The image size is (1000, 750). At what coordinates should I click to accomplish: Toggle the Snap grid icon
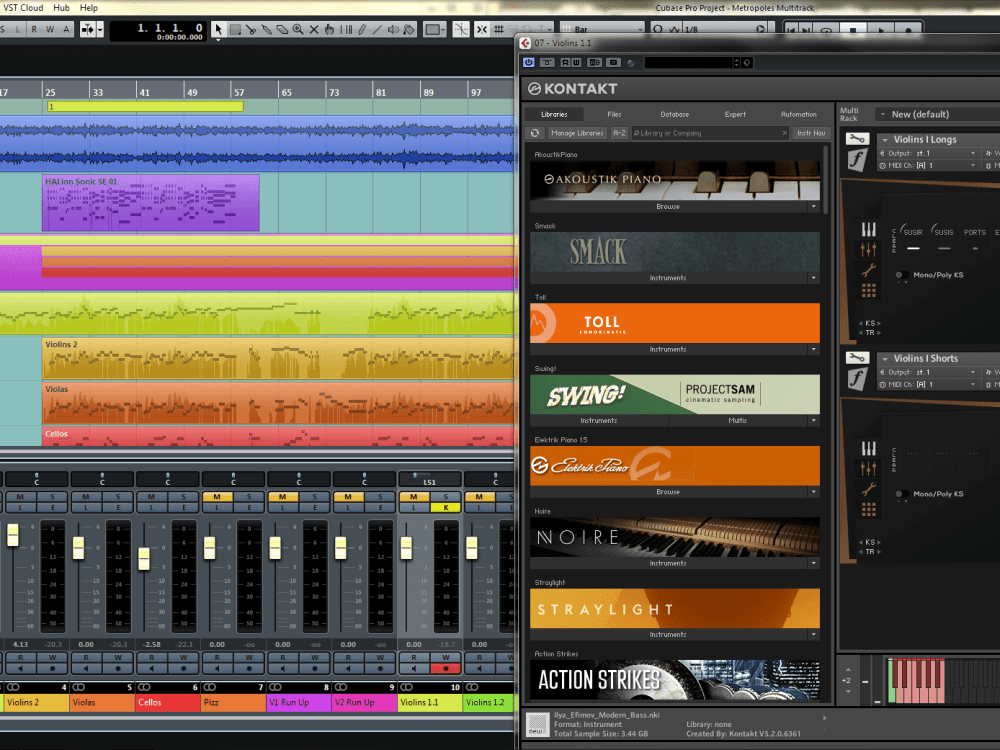coord(499,29)
